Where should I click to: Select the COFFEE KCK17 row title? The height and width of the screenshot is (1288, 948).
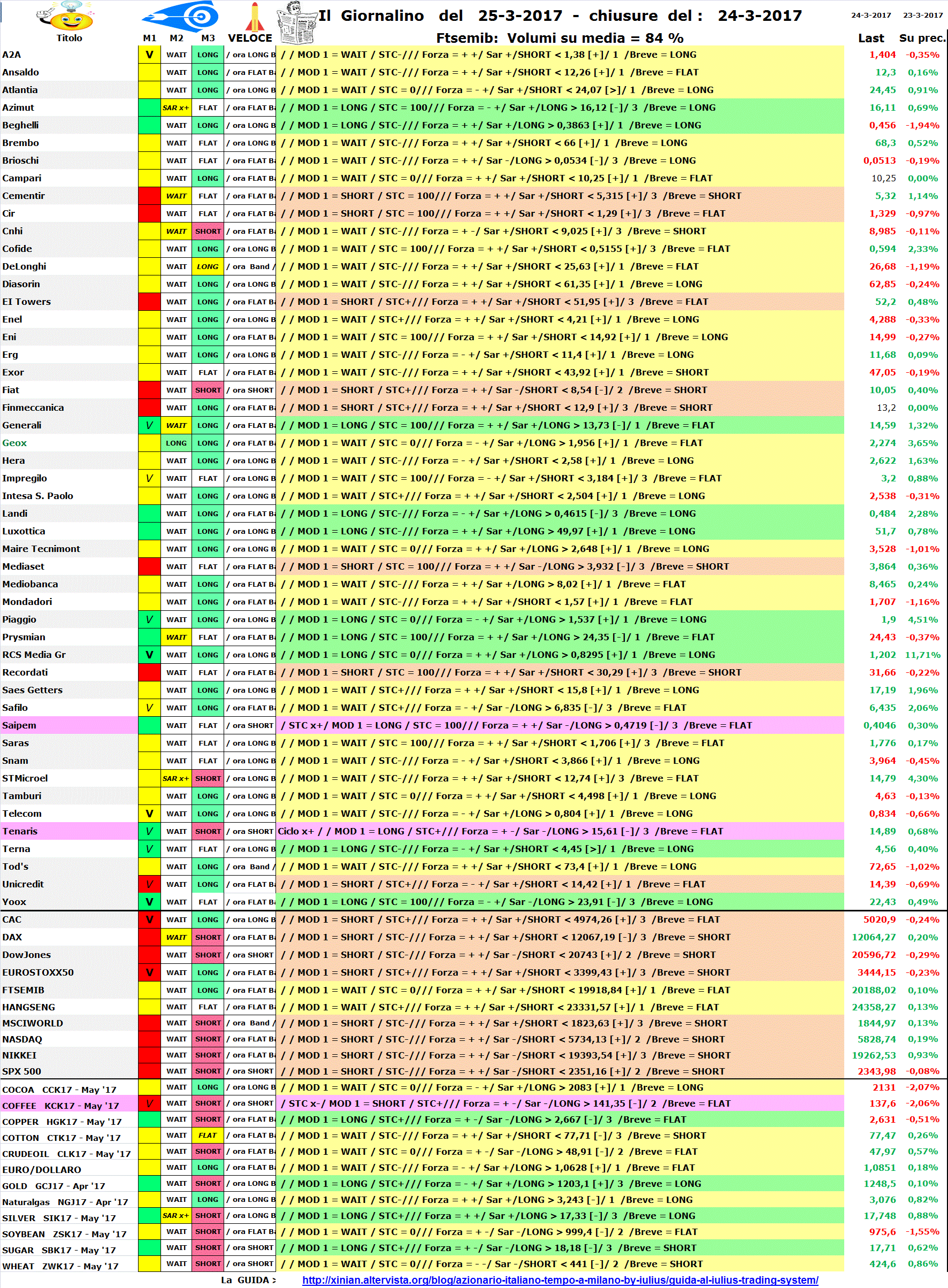pyautogui.click(x=60, y=1106)
